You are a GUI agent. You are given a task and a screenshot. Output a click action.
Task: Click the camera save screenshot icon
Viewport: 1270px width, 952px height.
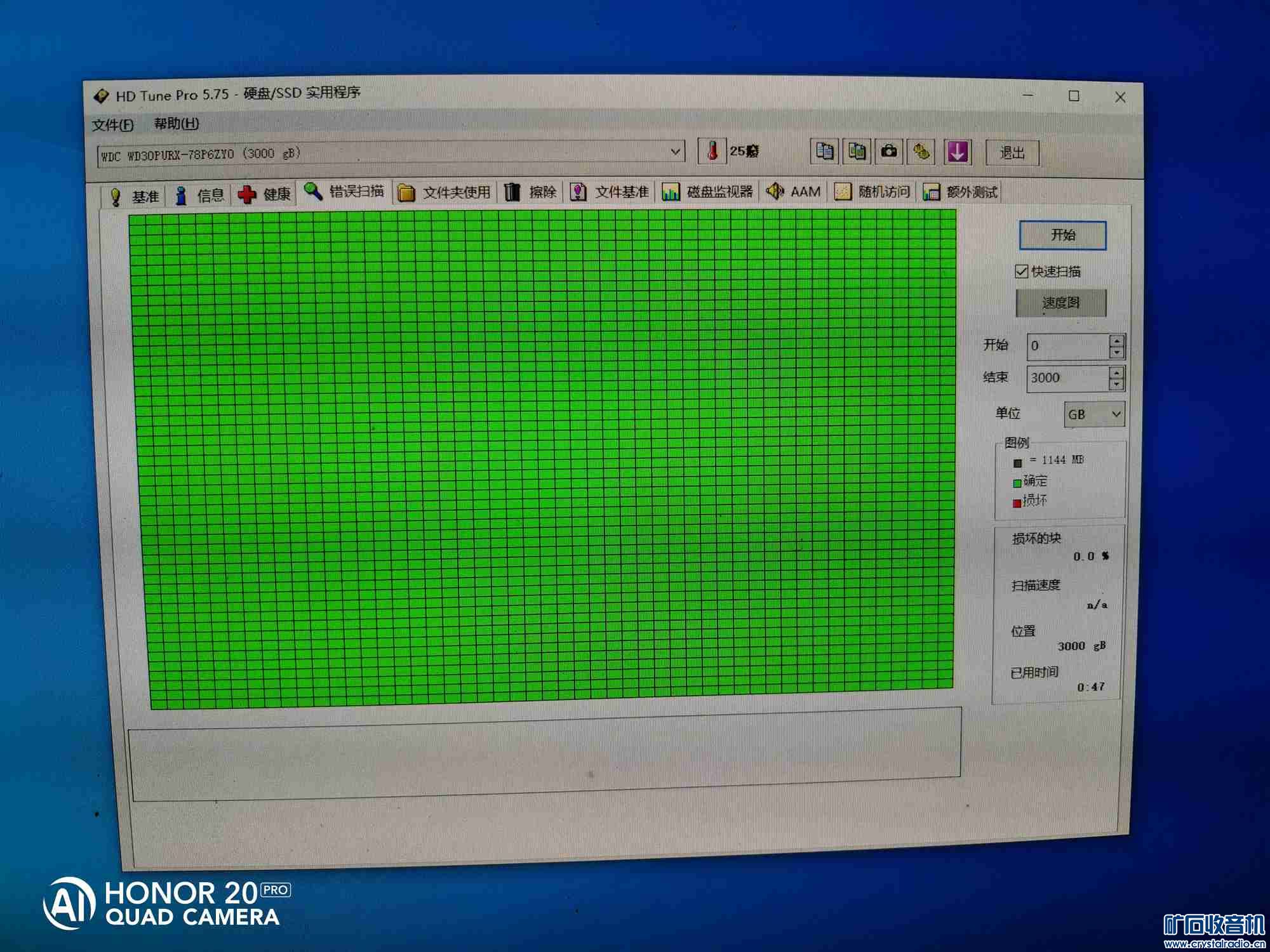pos(889,152)
